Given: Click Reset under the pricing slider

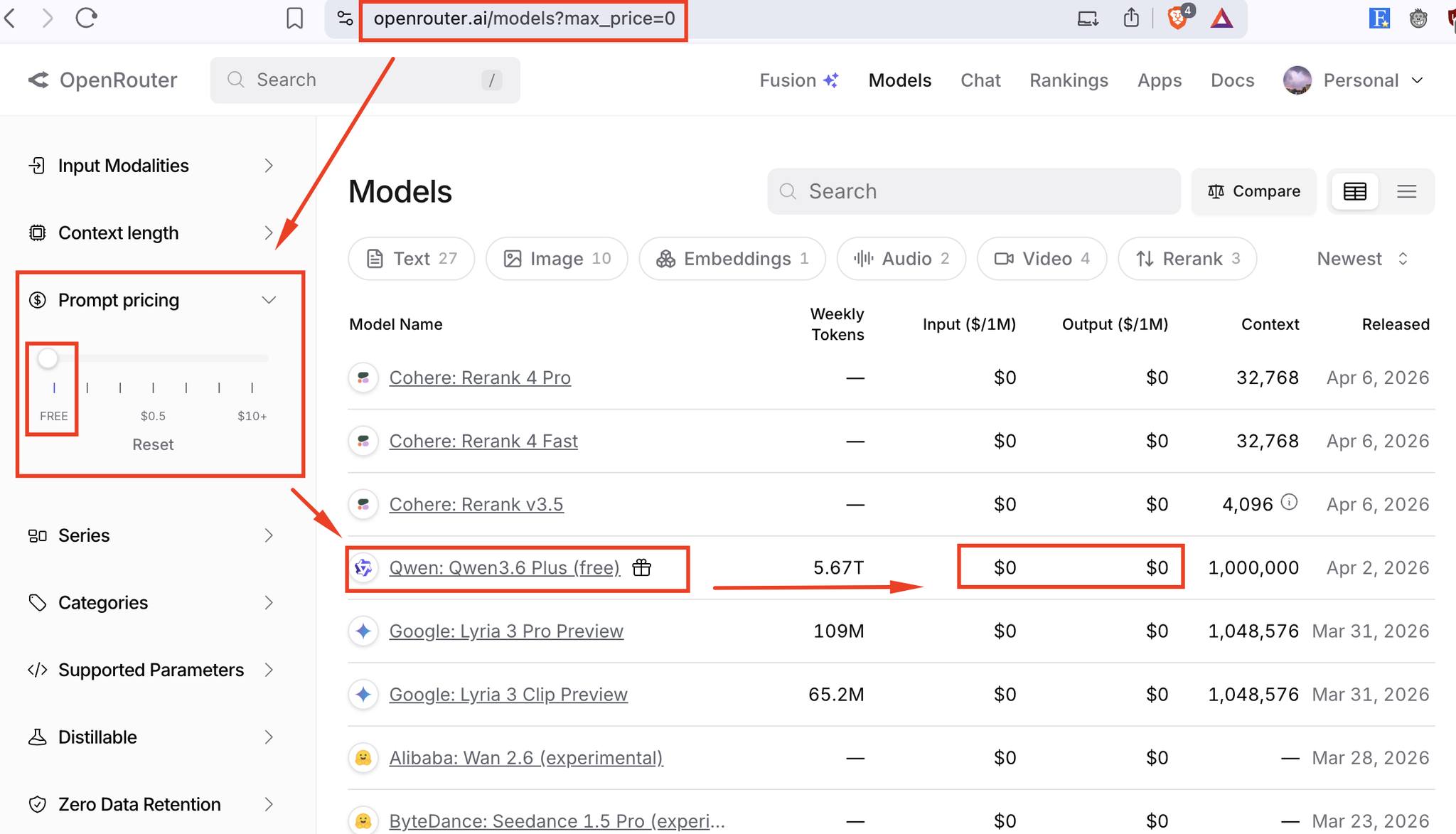Looking at the screenshot, I should point(153,444).
